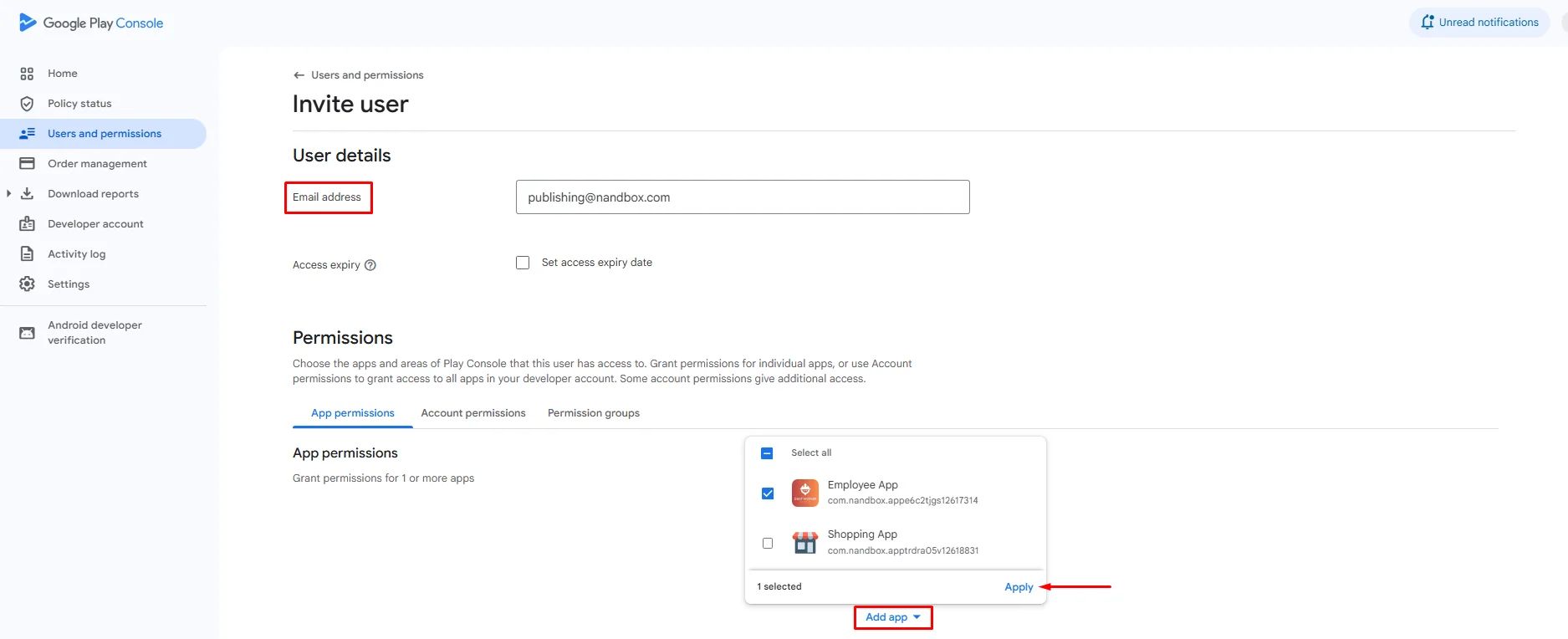
Task: Enable the Set access expiry date checkbox
Action: click(x=523, y=263)
